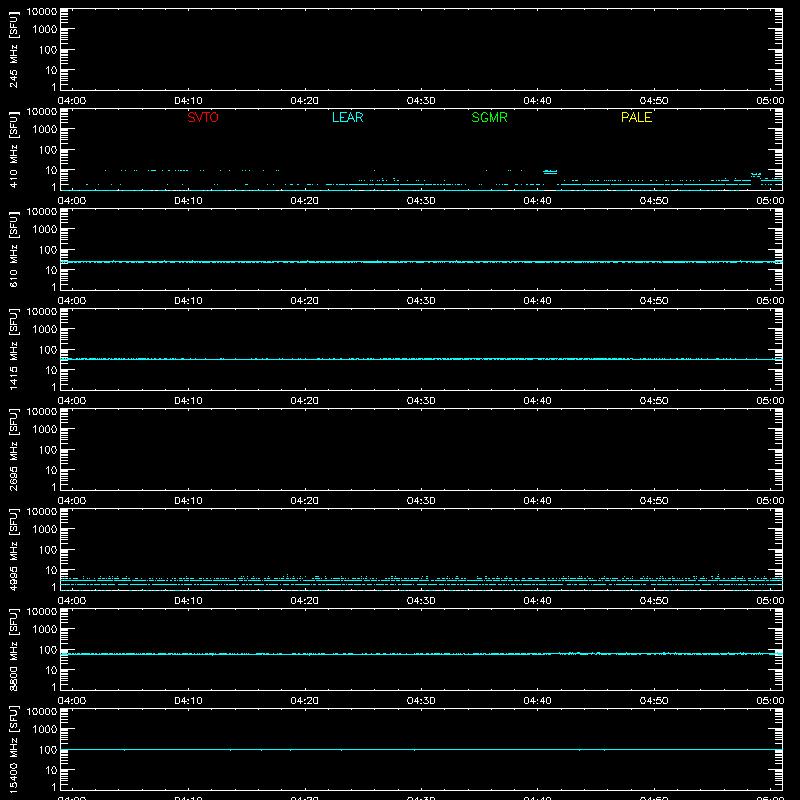Select 04:30 on the 1415 MHz time axis
The width and height of the screenshot is (800, 800).
(x=421, y=401)
